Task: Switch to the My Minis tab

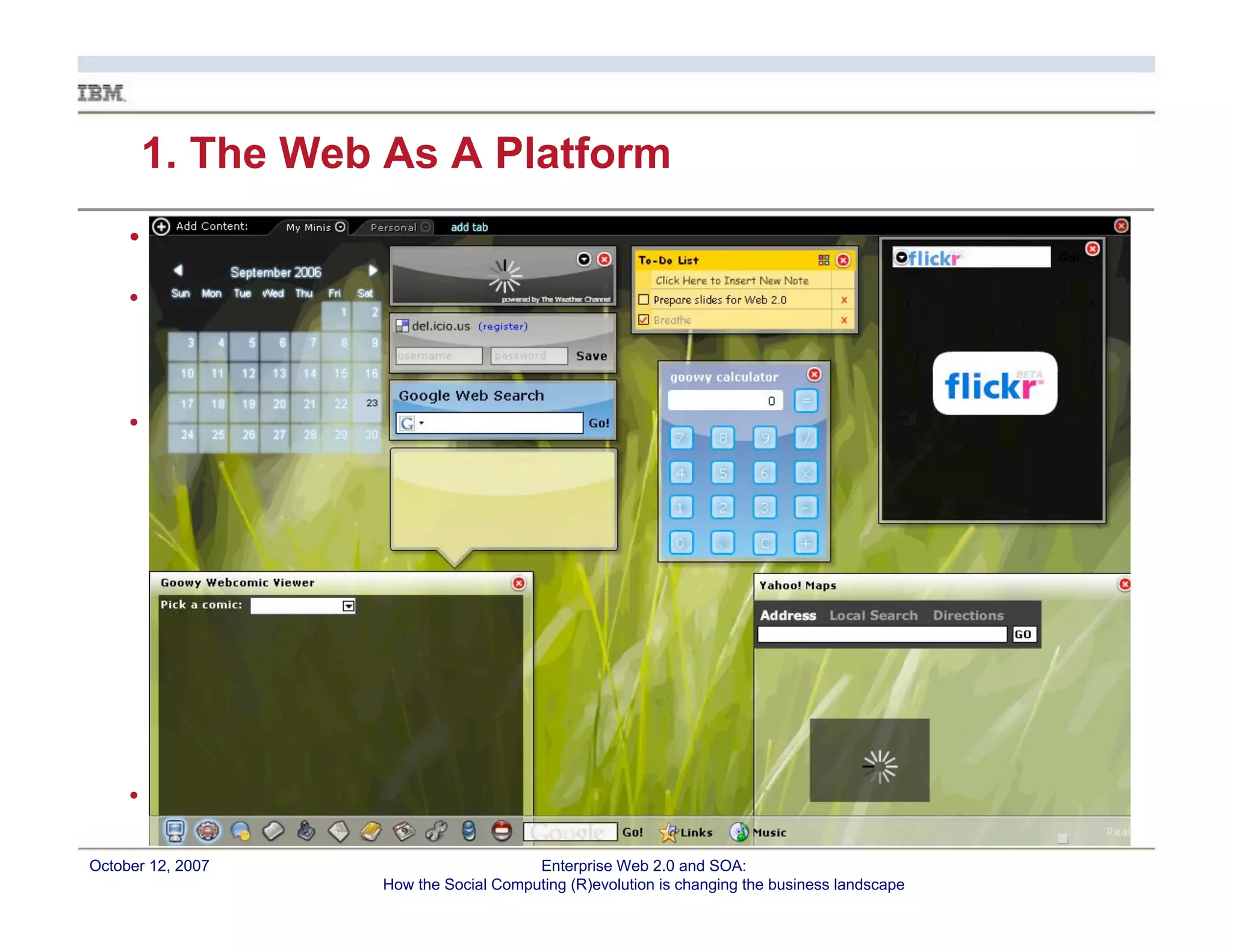Action: [308, 227]
